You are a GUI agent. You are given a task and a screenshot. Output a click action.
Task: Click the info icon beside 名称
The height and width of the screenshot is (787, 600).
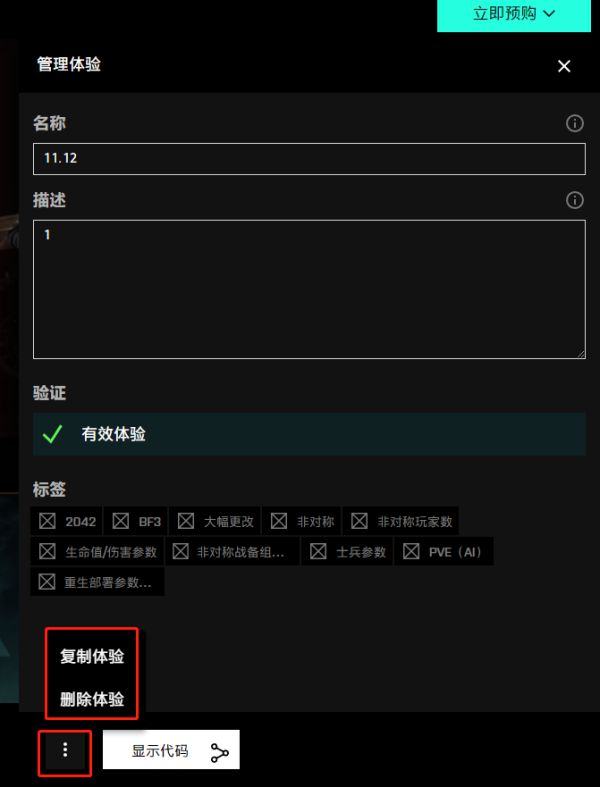(574, 123)
